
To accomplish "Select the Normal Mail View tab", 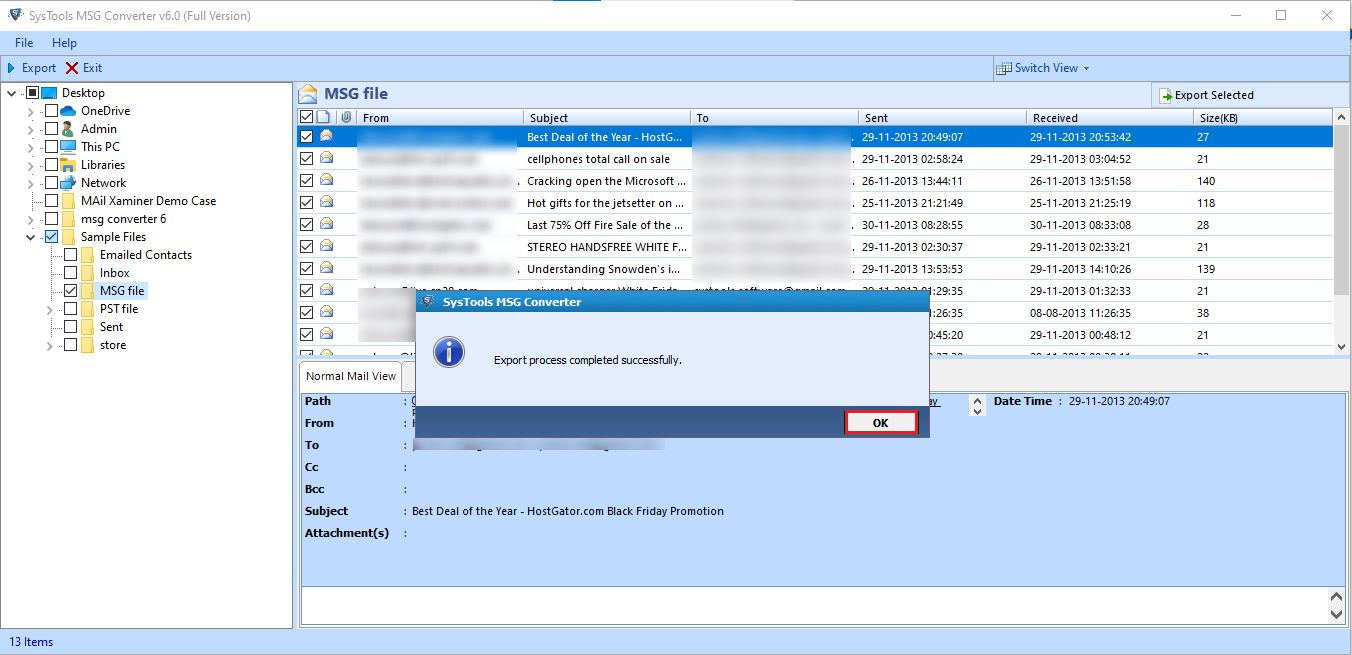I will pyautogui.click(x=351, y=376).
